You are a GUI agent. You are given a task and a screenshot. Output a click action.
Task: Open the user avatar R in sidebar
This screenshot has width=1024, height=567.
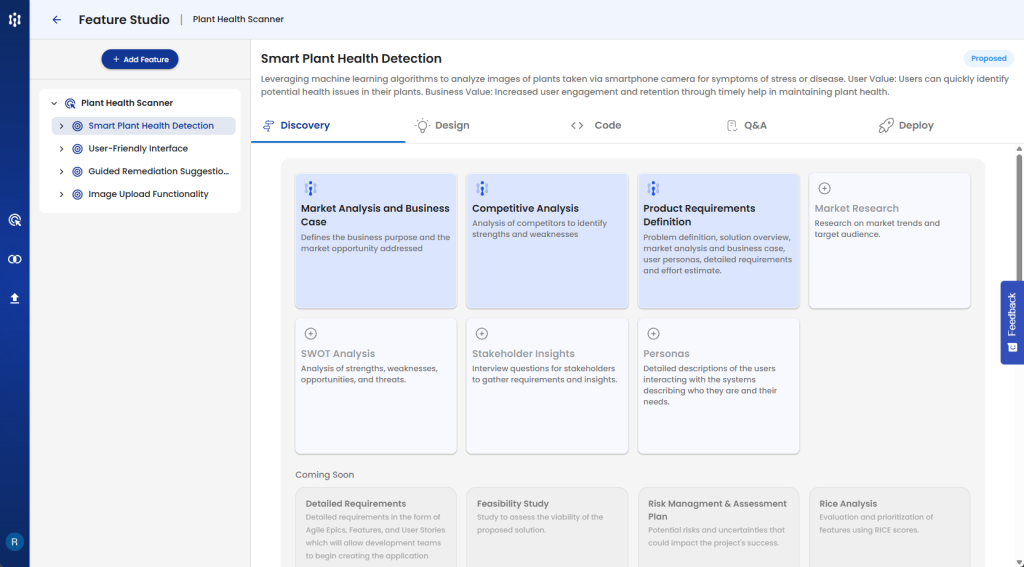click(14, 541)
